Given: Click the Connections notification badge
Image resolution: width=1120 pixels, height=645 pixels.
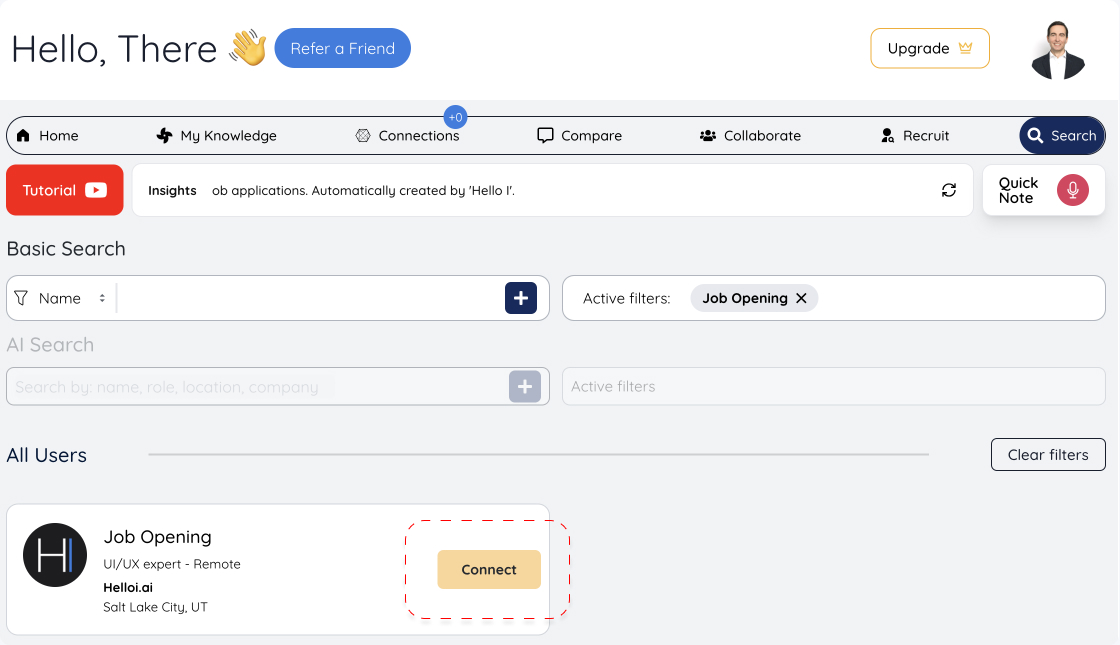Looking at the screenshot, I should (x=455, y=117).
